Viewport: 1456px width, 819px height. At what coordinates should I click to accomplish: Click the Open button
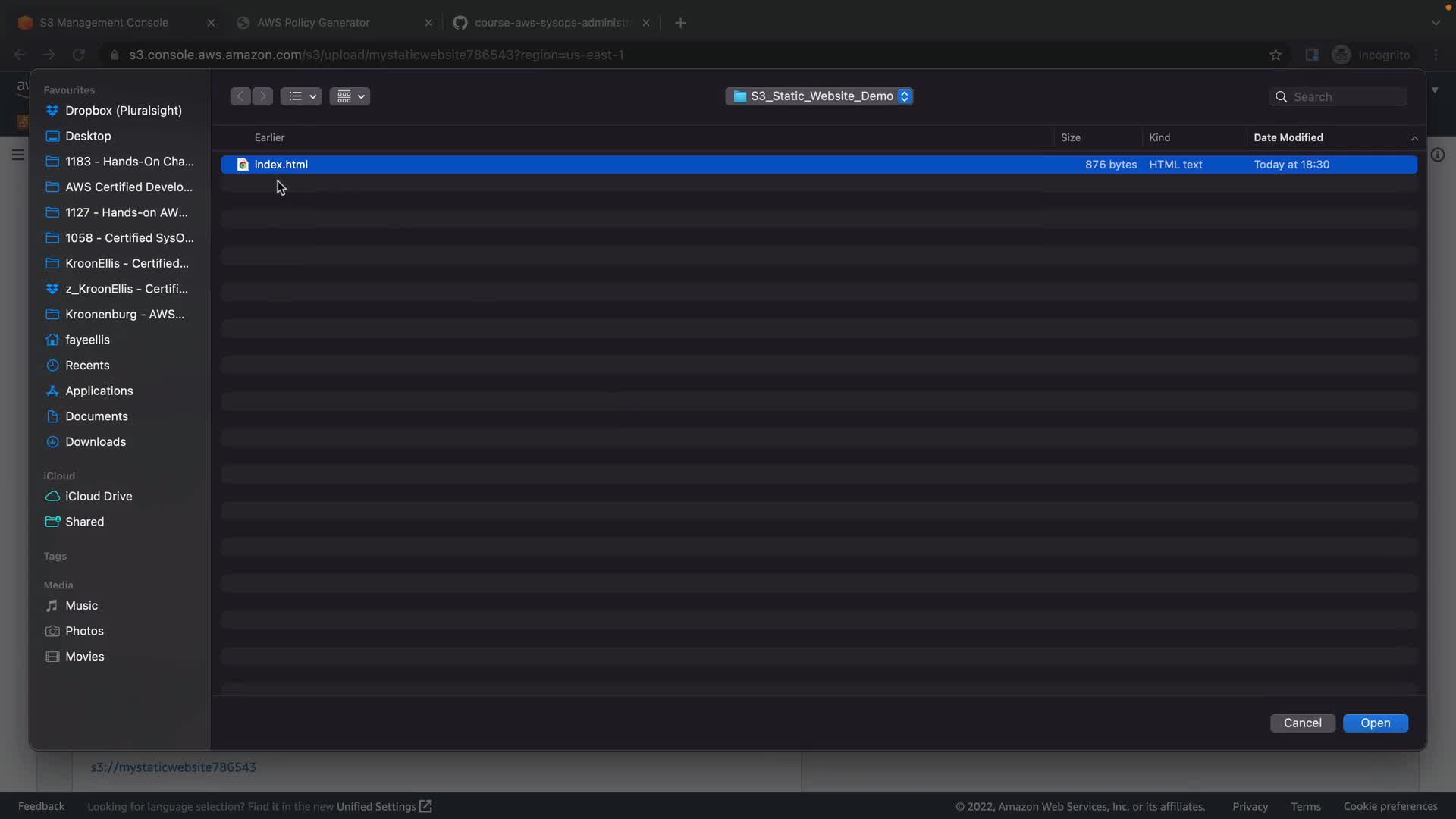[x=1375, y=723]
